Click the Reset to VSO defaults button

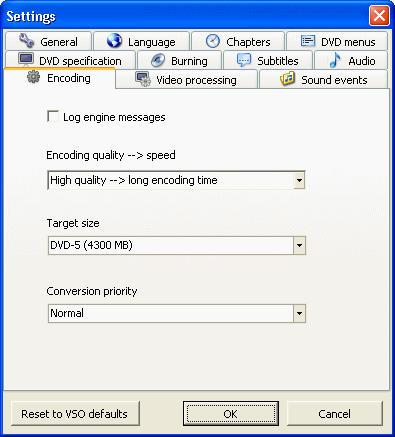(x=75, y=414)
